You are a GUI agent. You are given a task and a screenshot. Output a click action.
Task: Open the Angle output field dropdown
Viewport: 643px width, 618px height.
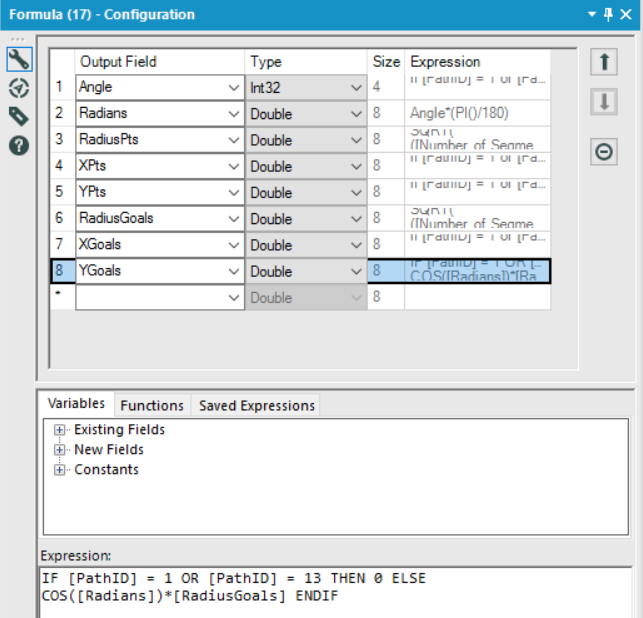click(x=233, y=88)
